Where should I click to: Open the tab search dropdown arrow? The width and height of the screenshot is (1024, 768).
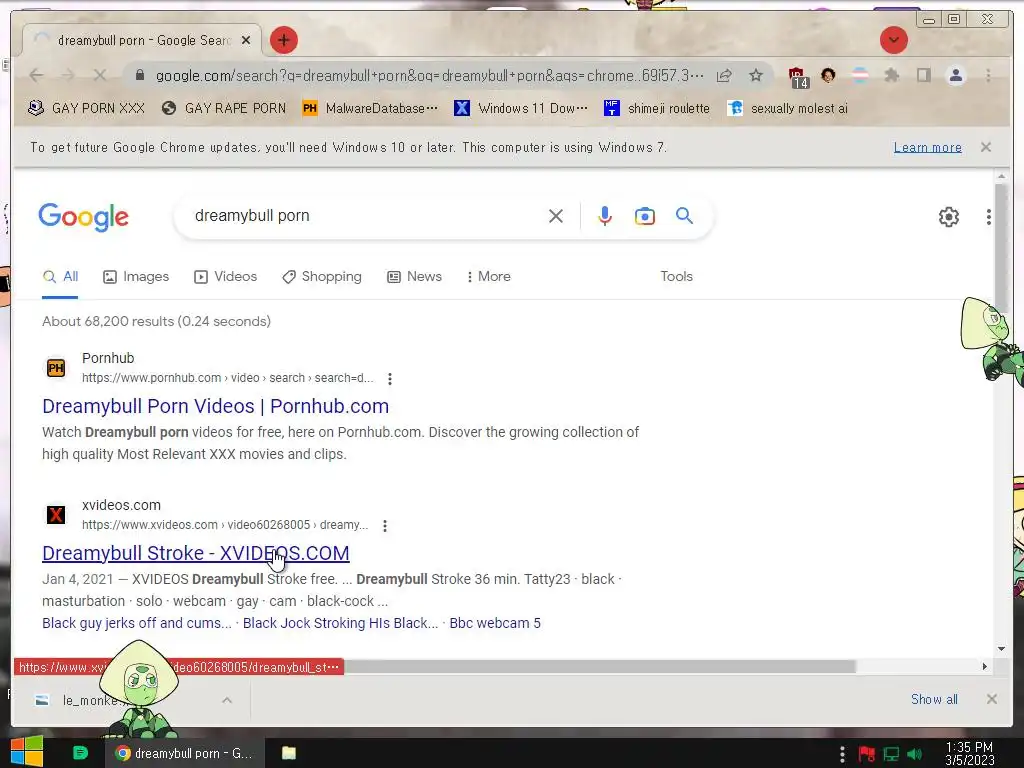(x=893, y=40)
